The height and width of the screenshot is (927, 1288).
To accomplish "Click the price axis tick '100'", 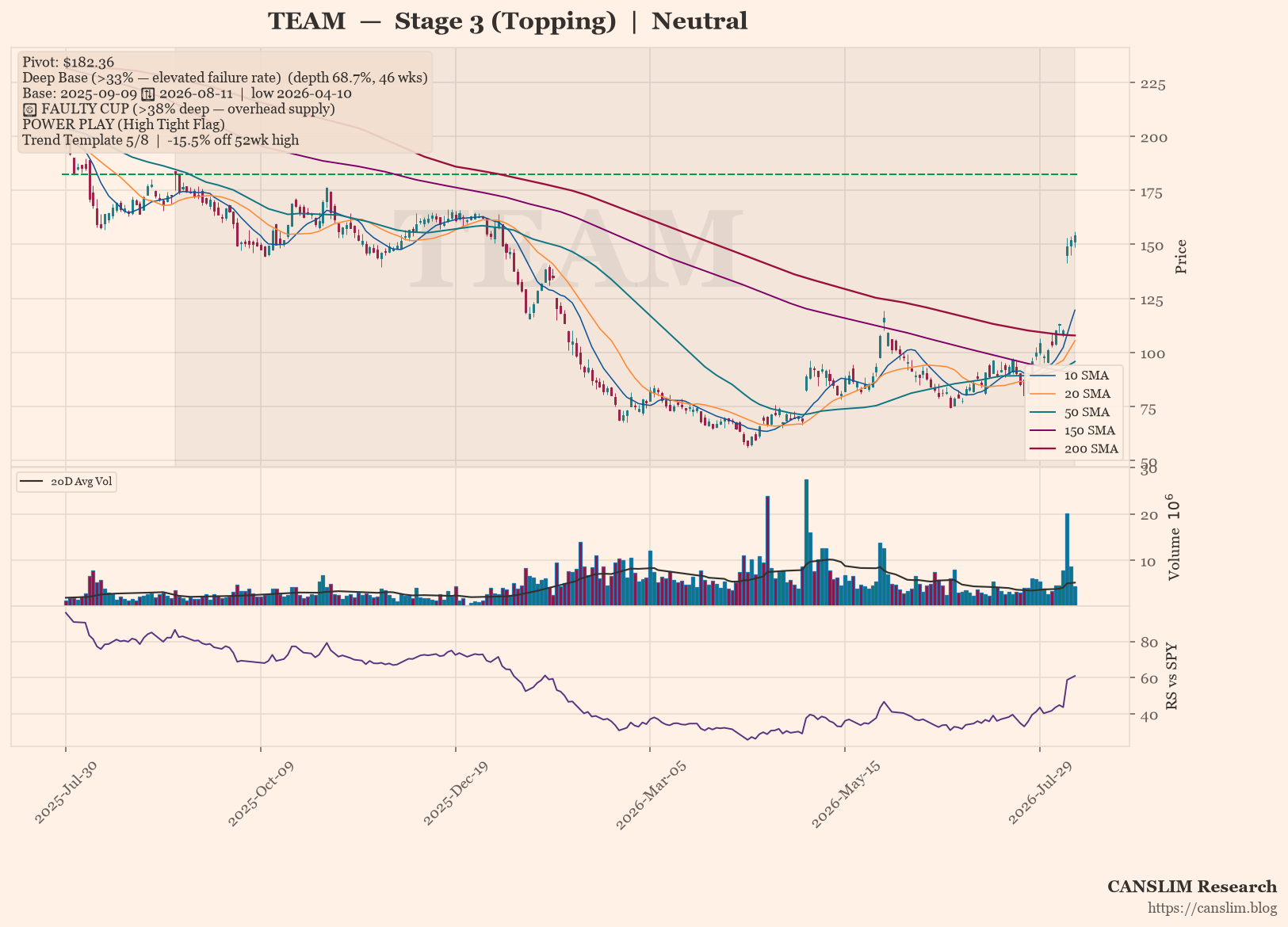I will click(1152, 353).
